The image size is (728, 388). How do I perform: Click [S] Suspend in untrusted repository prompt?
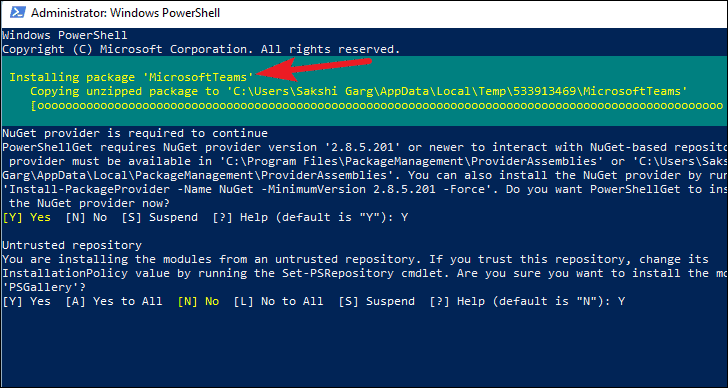[377, 301]
